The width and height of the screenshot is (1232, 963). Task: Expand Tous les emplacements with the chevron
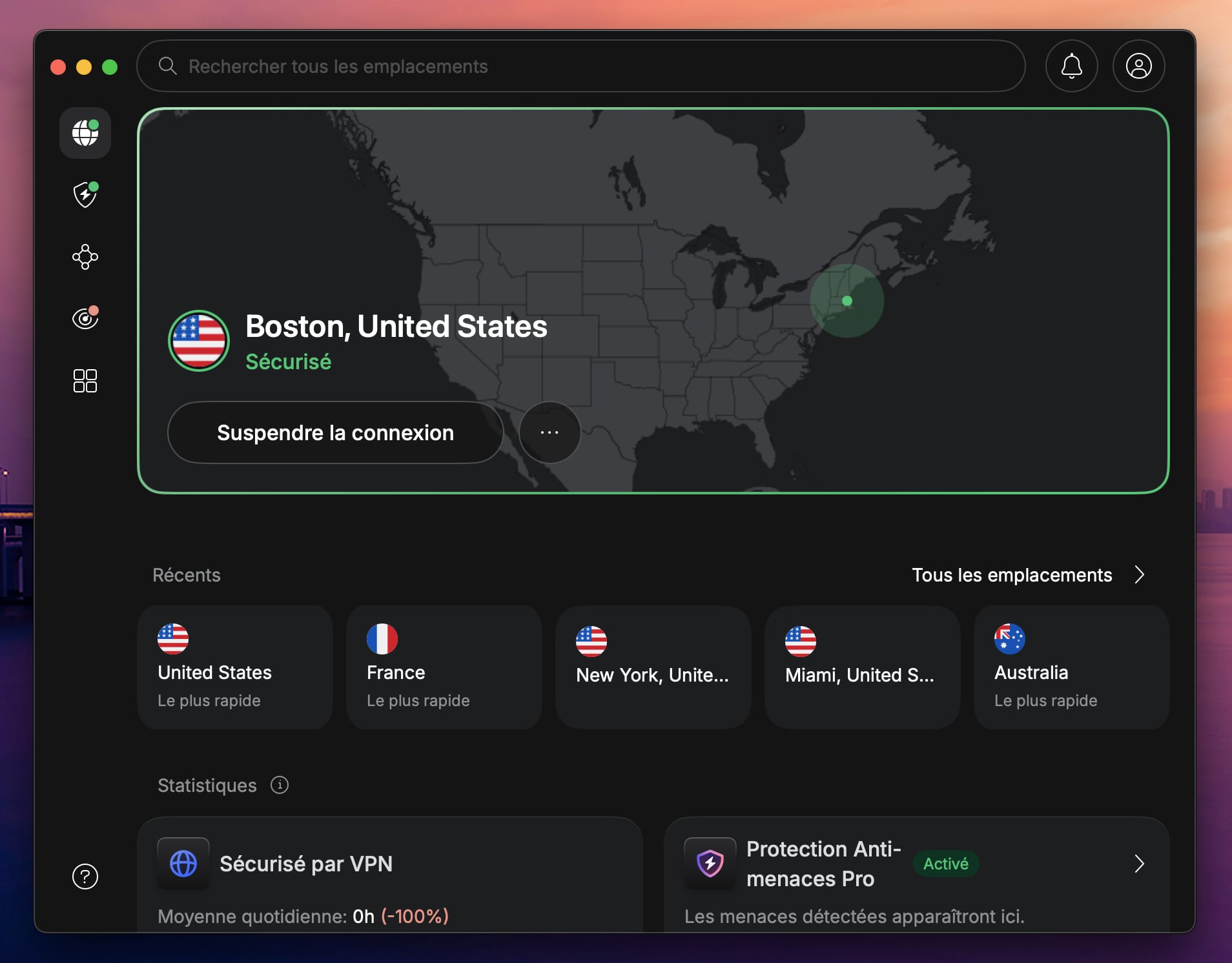1139,574
